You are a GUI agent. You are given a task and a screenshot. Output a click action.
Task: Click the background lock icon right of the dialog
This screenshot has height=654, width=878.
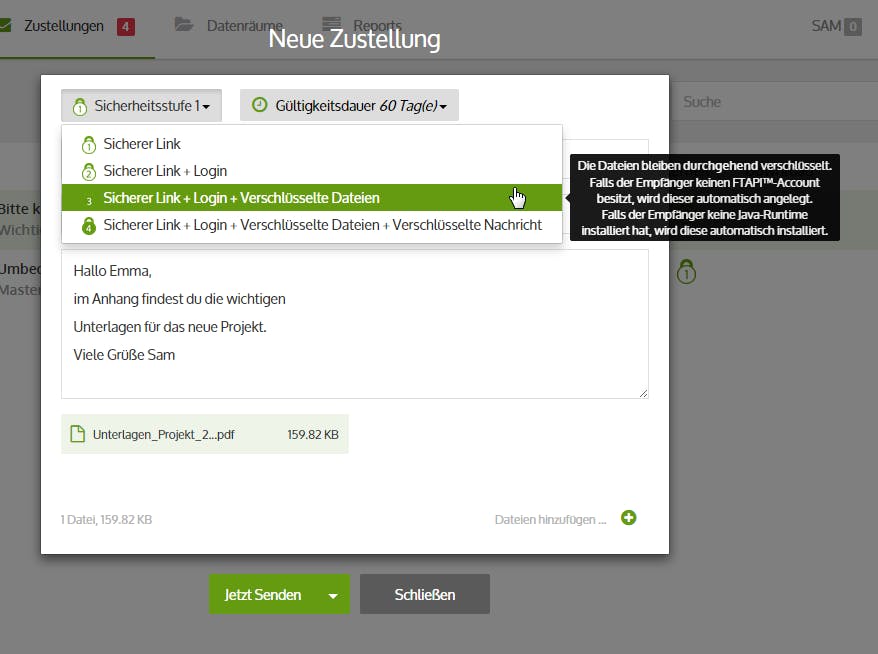686,272
